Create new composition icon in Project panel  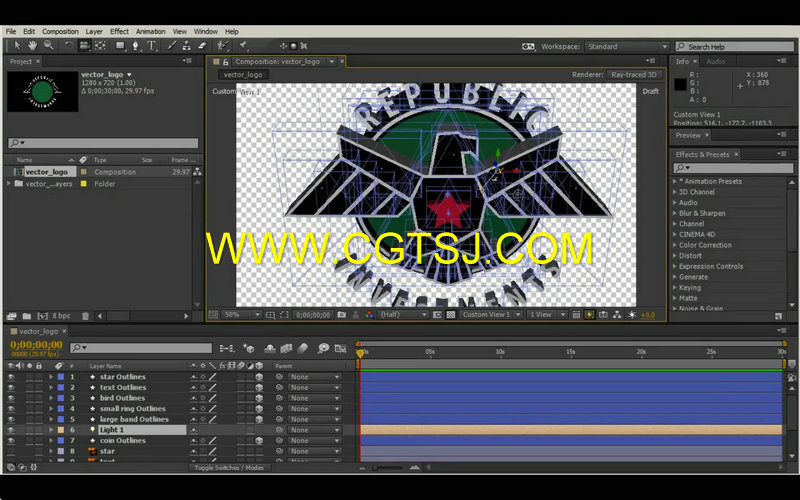pyautogui.click(x=42, y=316)
